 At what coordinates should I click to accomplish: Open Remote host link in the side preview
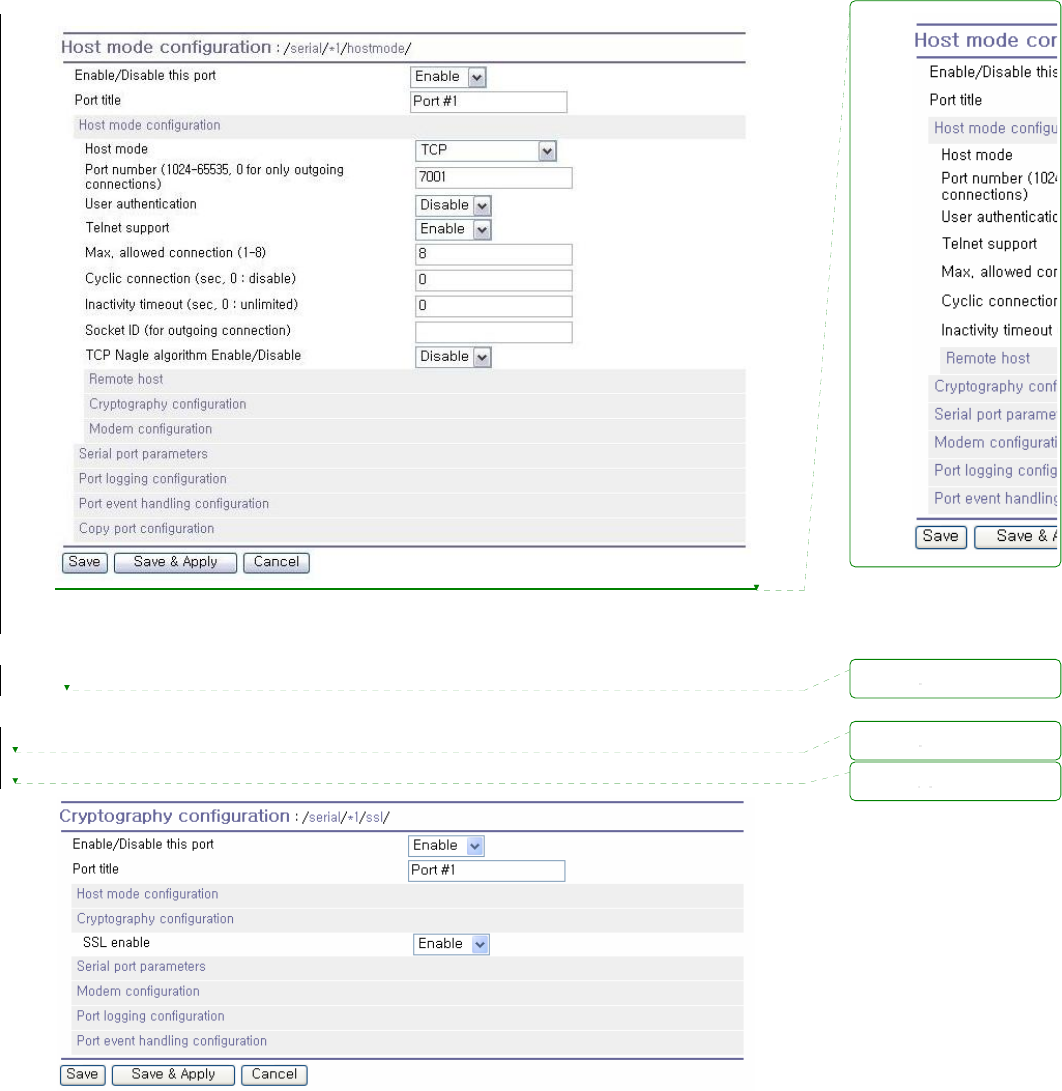(988, 359)
